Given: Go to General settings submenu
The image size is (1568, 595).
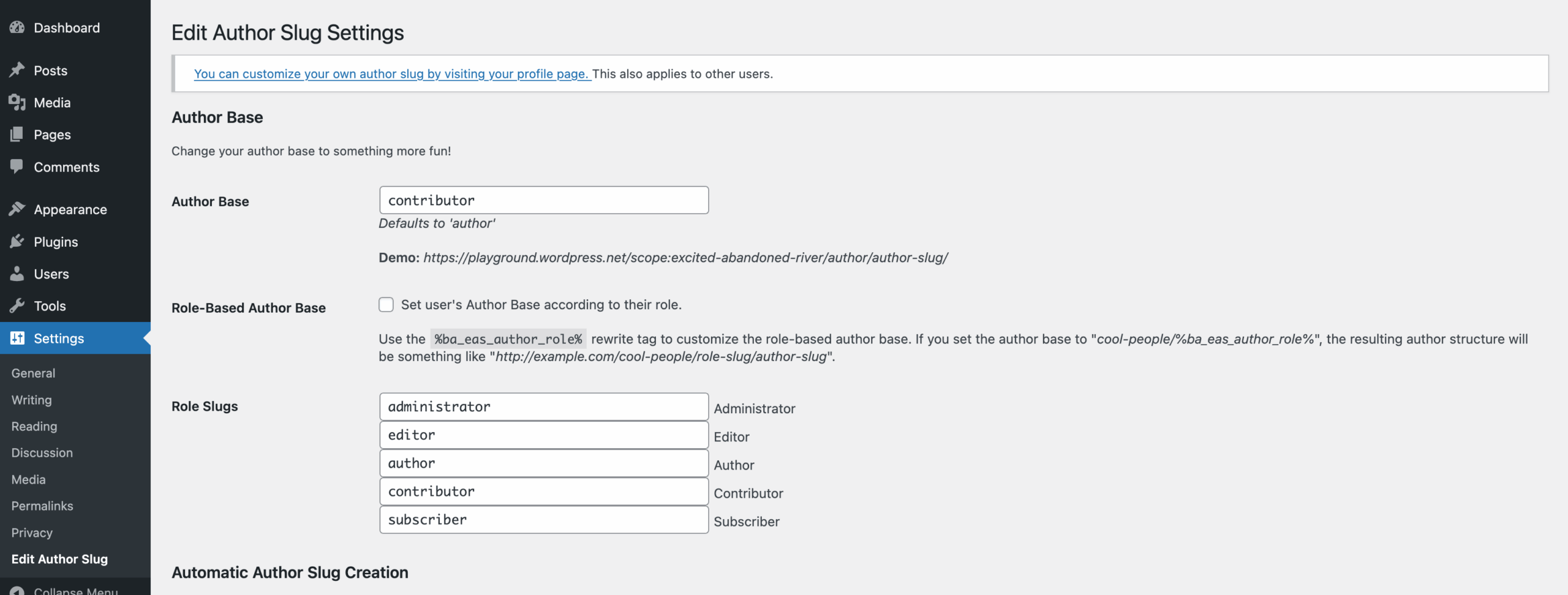Looking at the screenshot, I should click(x=33, y=373).
